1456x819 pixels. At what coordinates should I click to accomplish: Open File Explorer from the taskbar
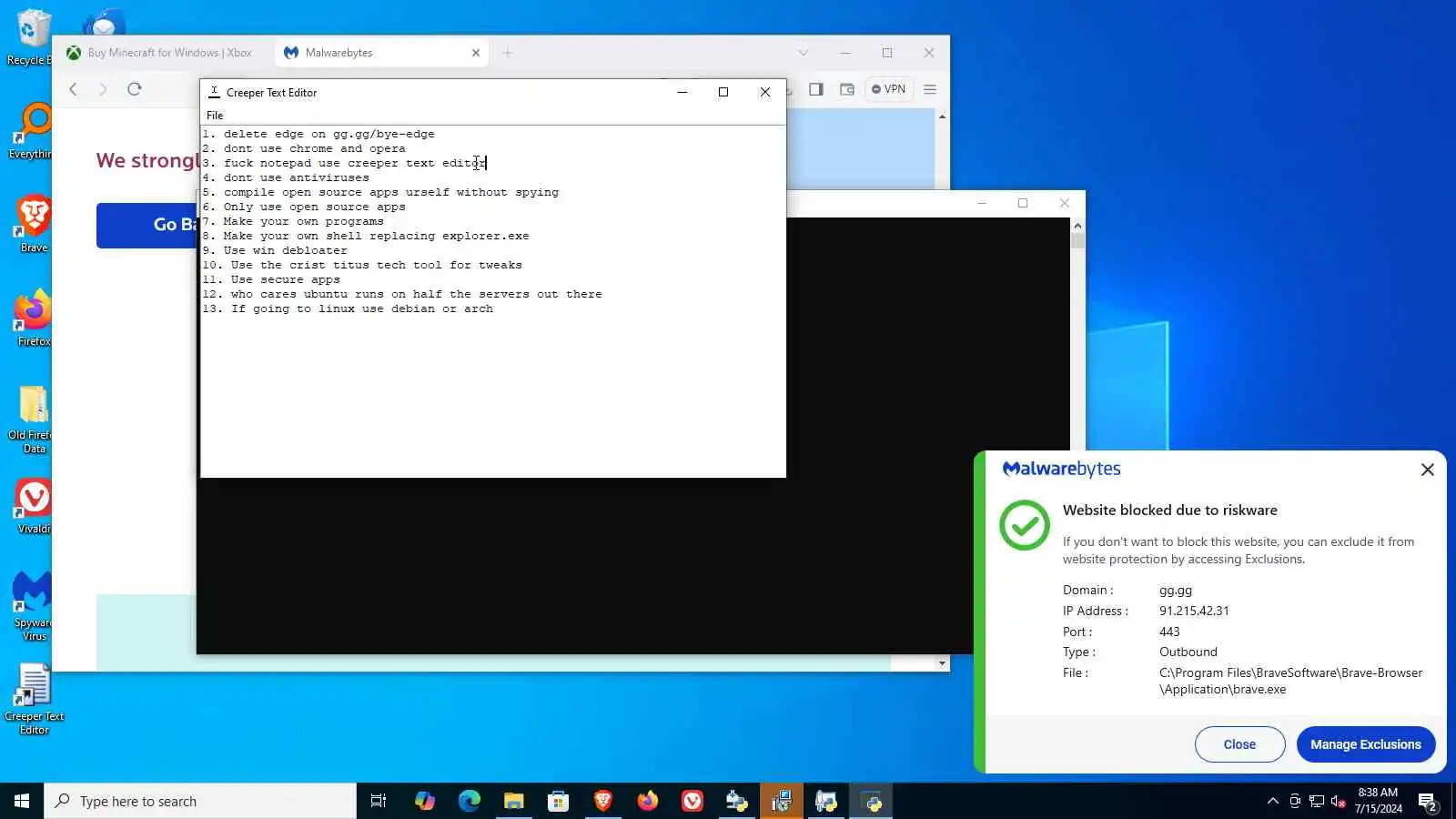pyautogui.click(x=514, y=801)
